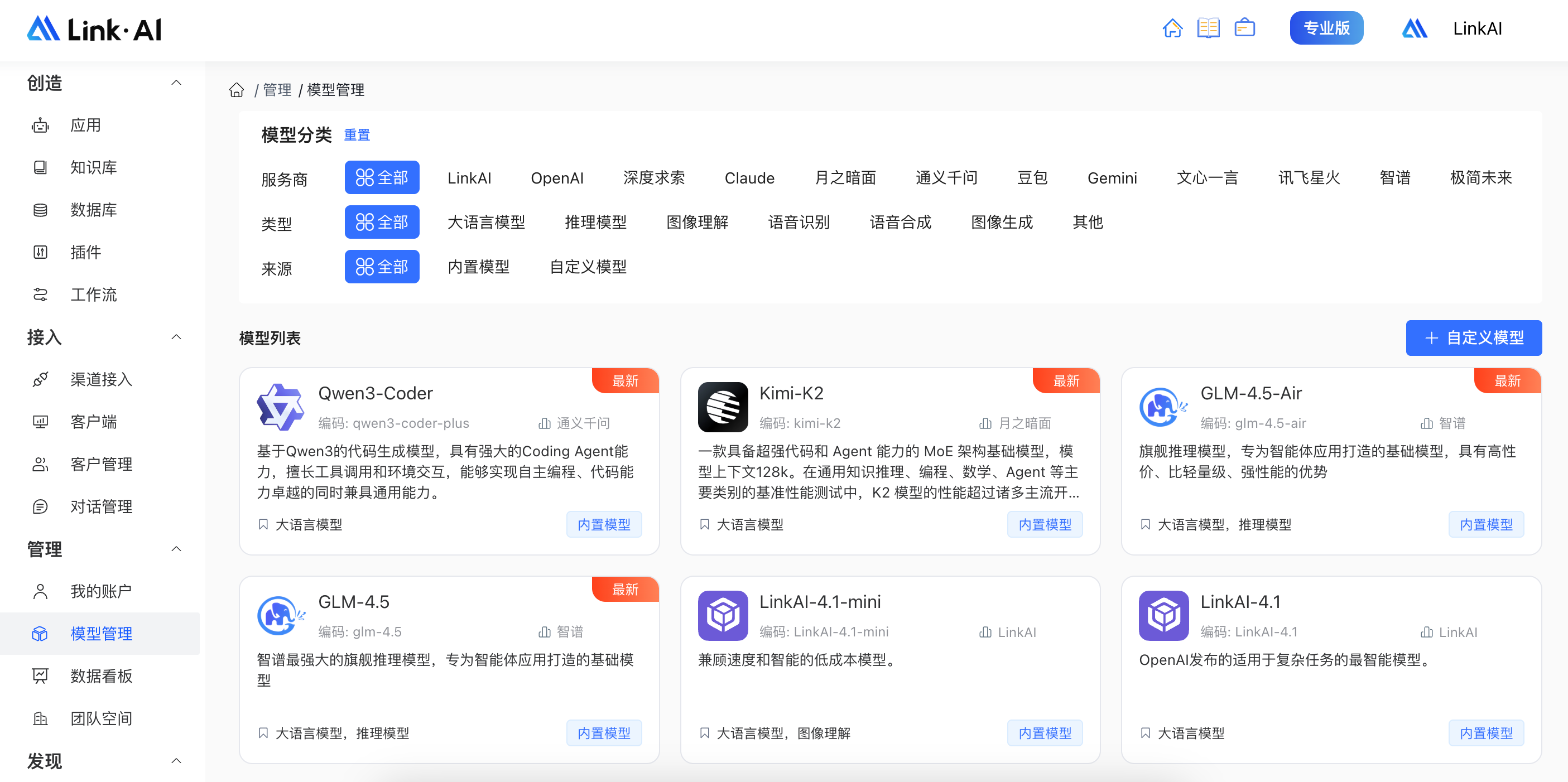This screenshot has width=1568, height=782.
Task: Collapse the 管理 sidebar section
Action: [176, 549]
